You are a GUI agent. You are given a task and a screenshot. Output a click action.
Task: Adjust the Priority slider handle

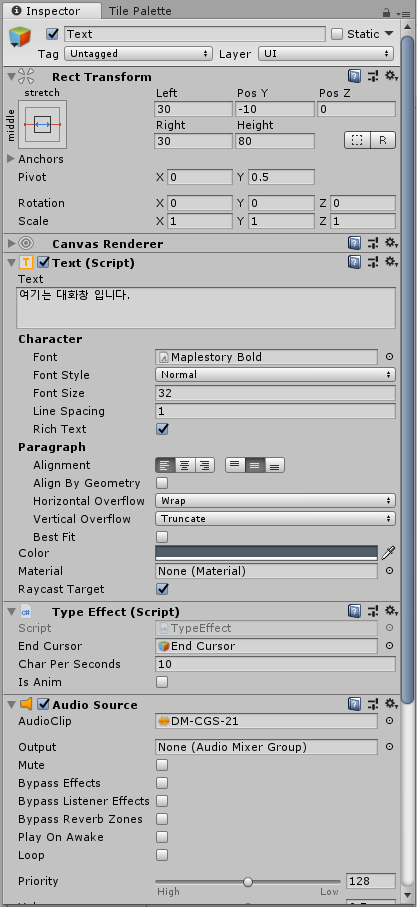[248, 882]
